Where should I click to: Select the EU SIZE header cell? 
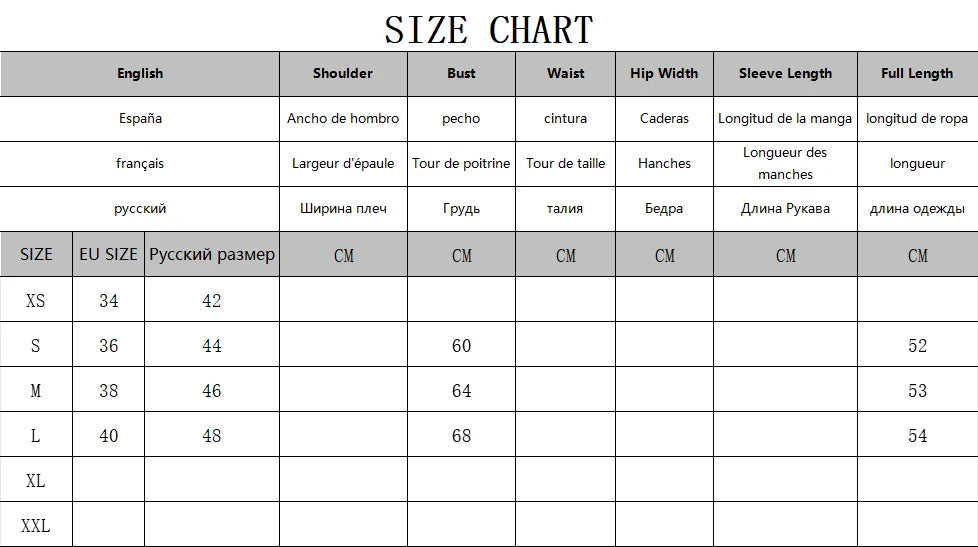click(108, 254)
